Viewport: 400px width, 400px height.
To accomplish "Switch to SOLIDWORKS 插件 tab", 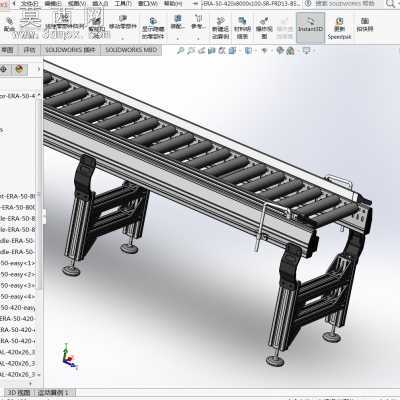I will pyautogui.click(x=70, y=50).
